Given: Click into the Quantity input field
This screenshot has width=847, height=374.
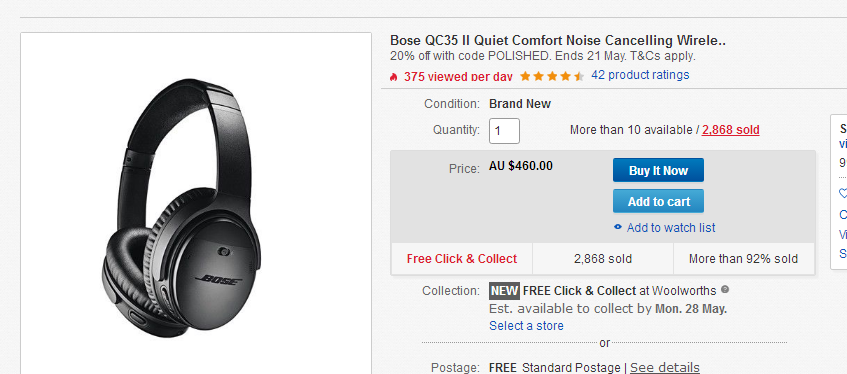Looking at the screenshot, I should pos(505,131).
